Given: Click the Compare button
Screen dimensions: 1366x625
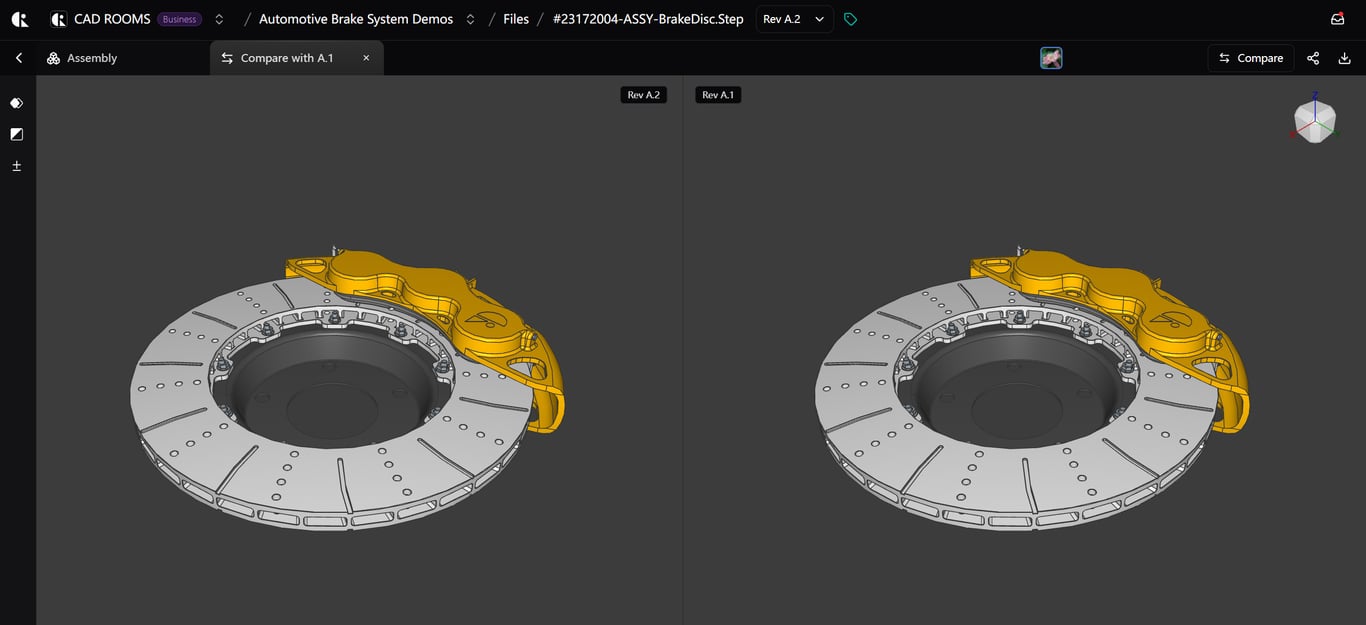Looking at the screenshot, I should pos(1250,58).
